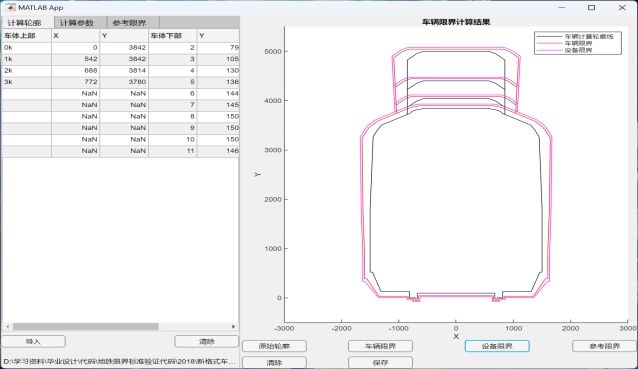
Task: Switch to the 计算参数 tab
Action: tap(76, 23)
